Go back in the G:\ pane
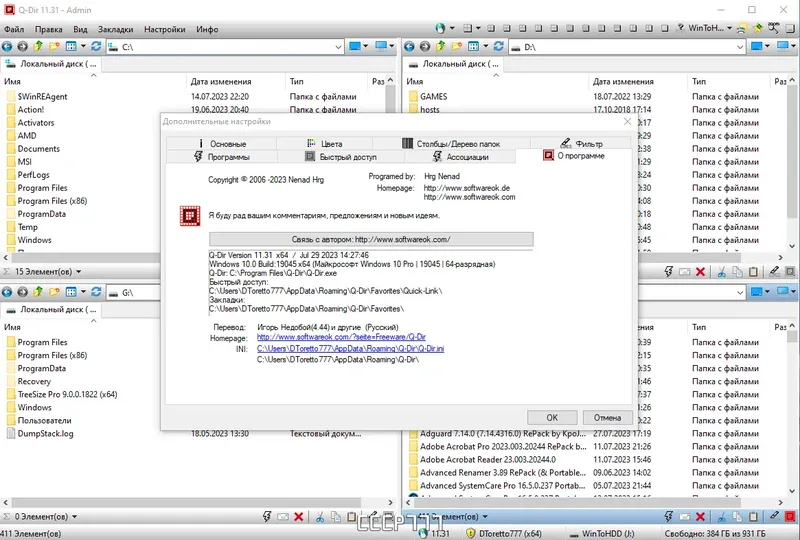 [x=7, y=292]
